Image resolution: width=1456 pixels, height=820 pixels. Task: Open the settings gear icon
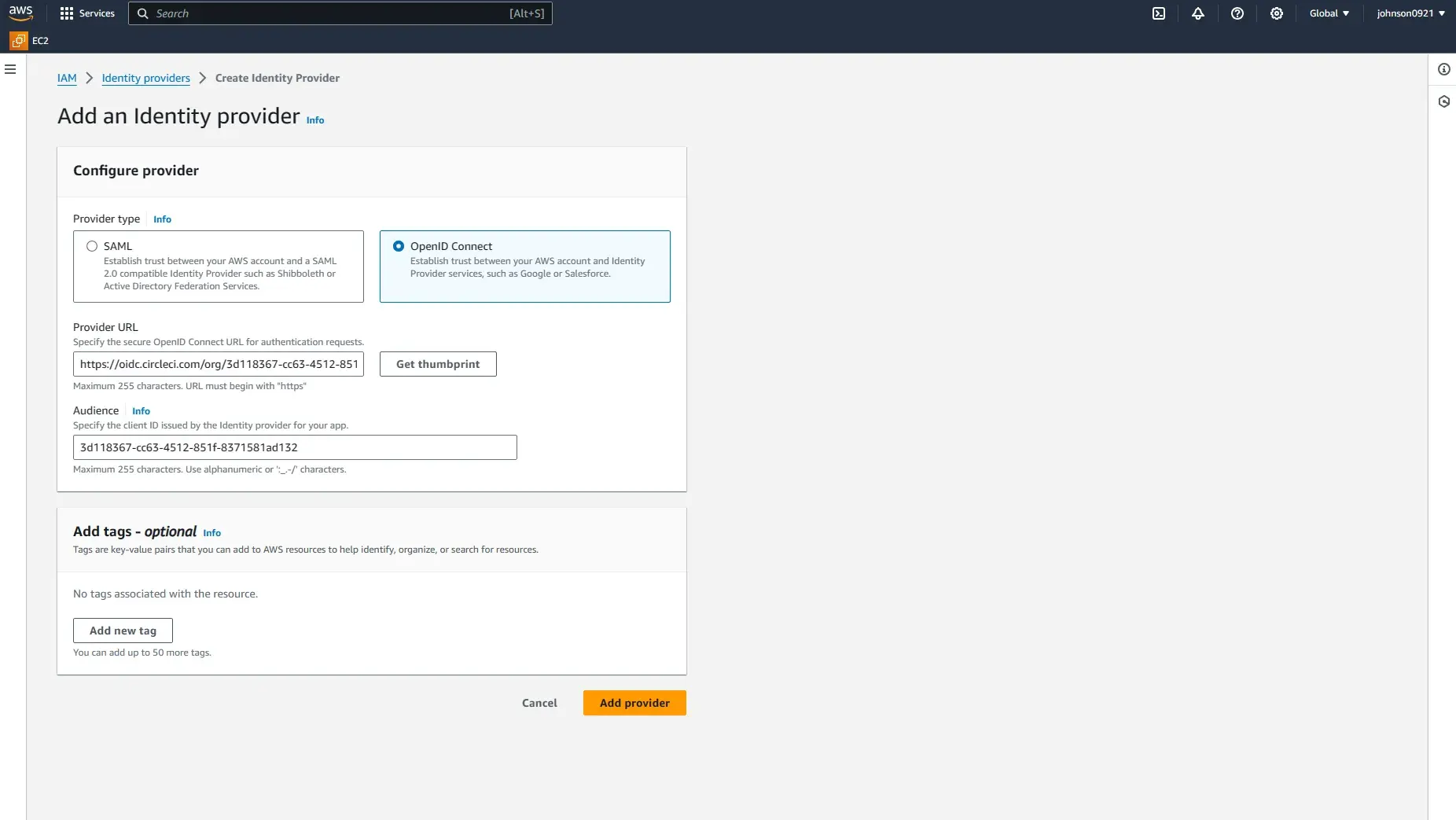click(x=1276, y=13)
